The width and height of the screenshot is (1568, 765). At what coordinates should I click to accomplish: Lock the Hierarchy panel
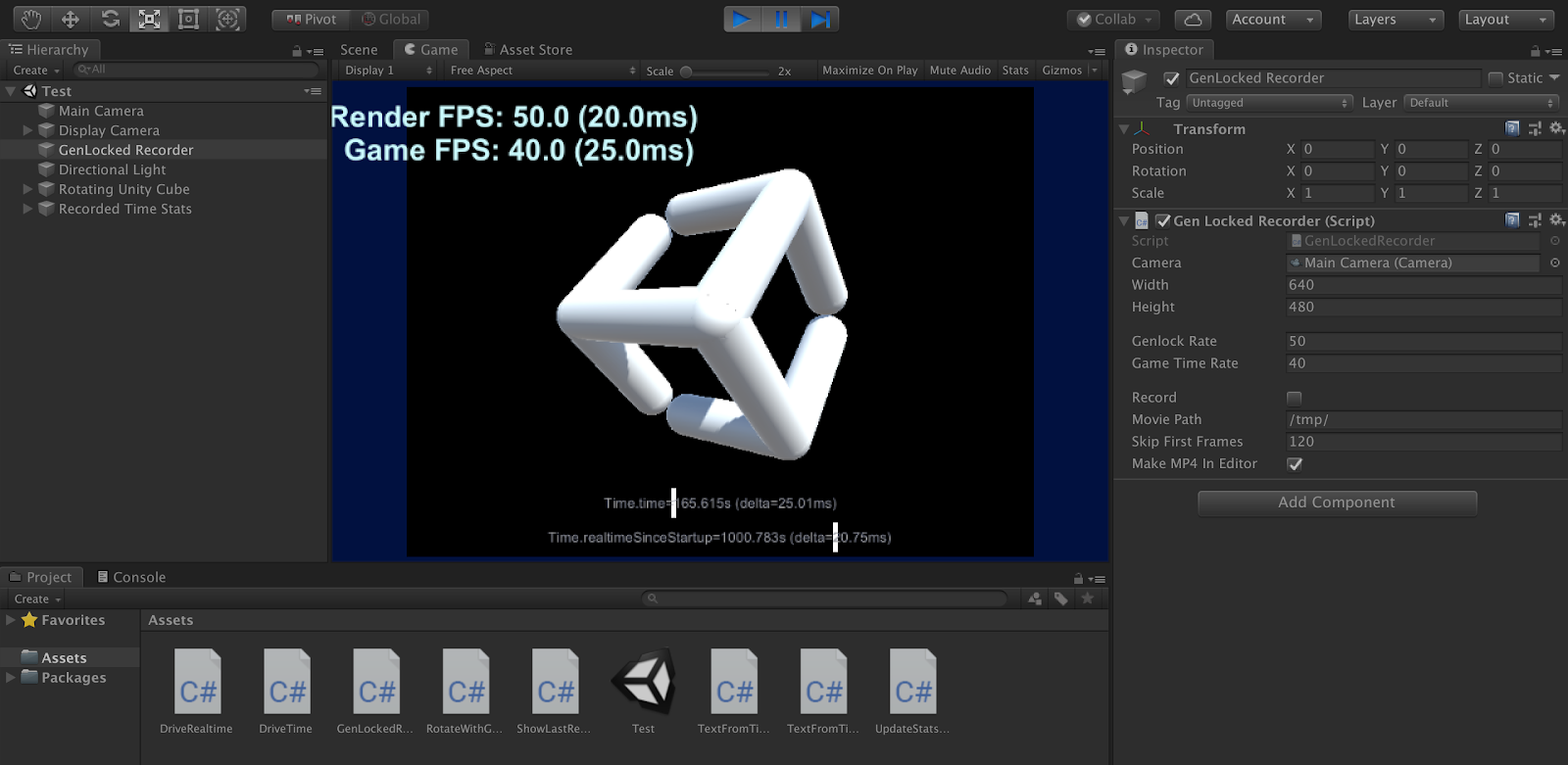click(297, 51)
